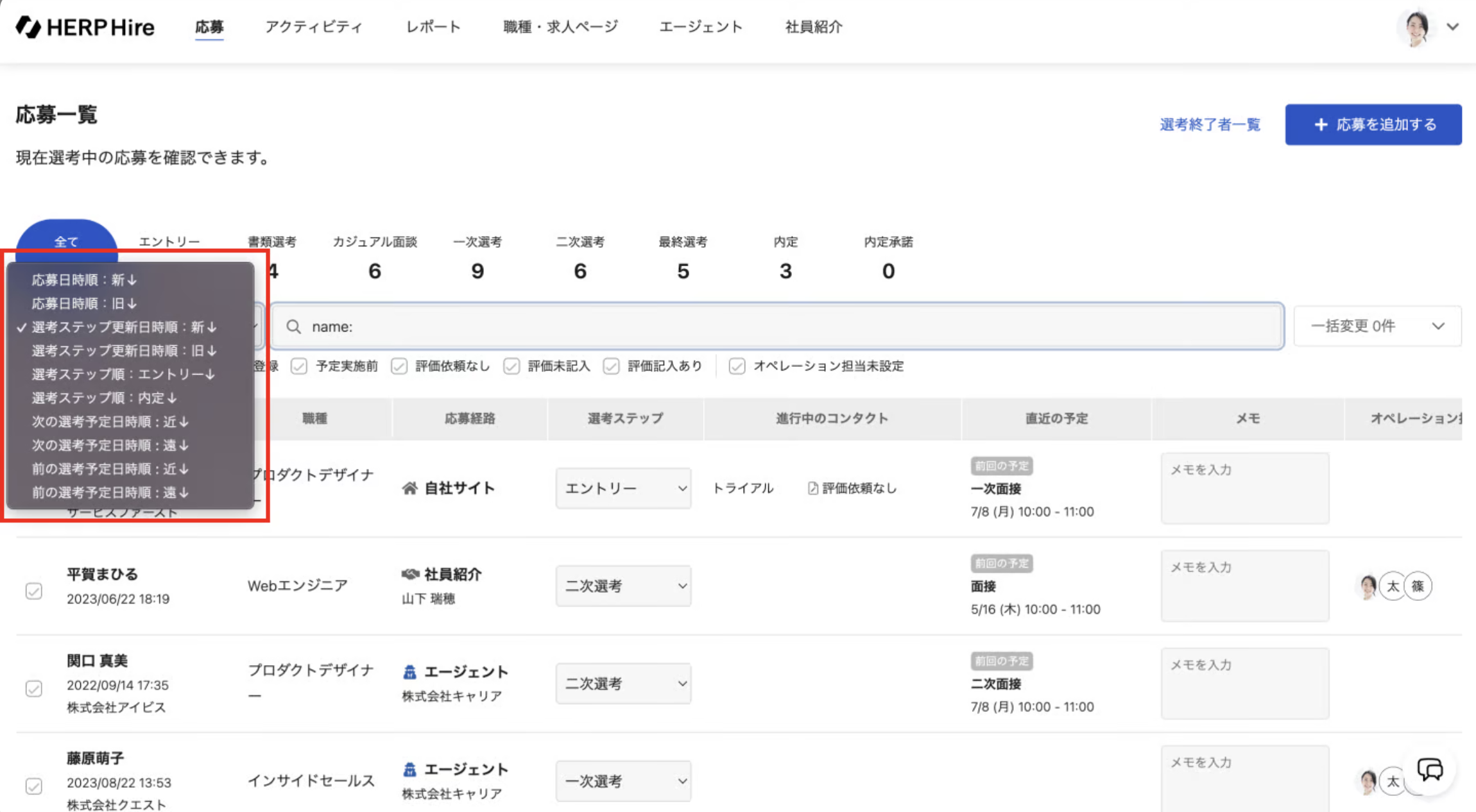Click the user profile avatar at top right
The width and height of the screenshot is (1476, 812).
click(1416, 27)
